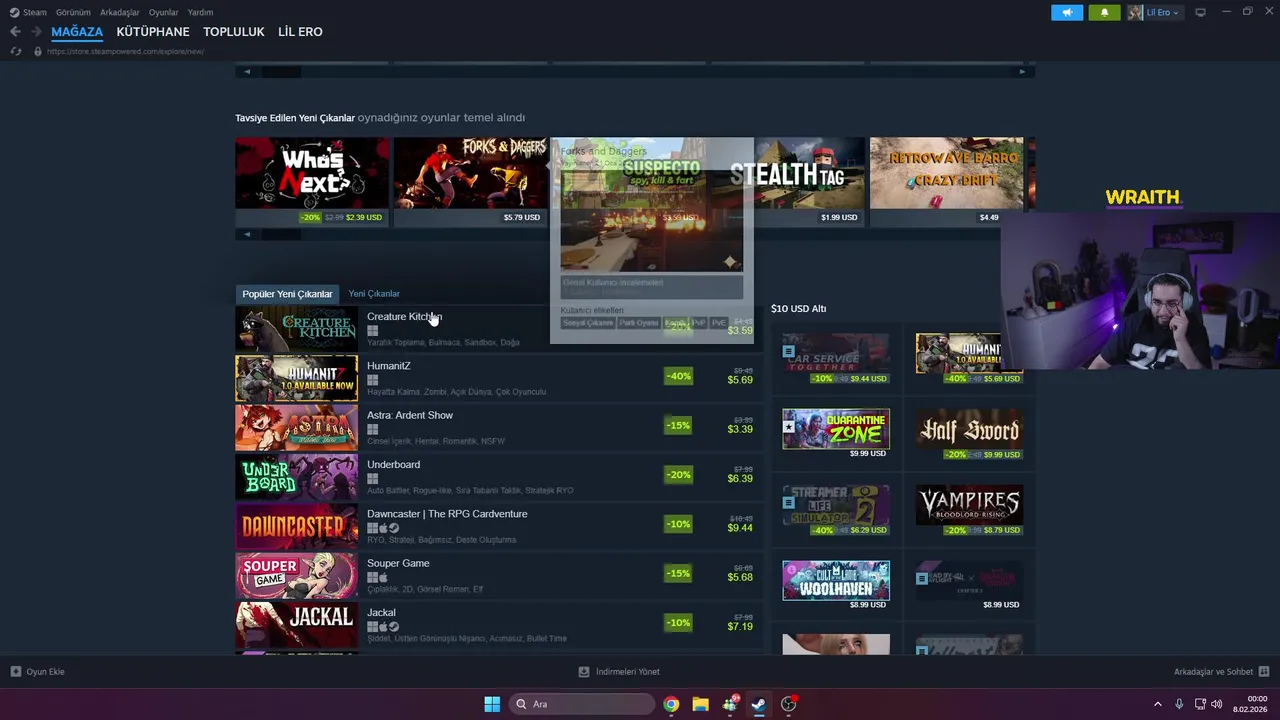Go to the TOPLULUK section
This screenshot has height=720, width=1280.
point(234,32)
